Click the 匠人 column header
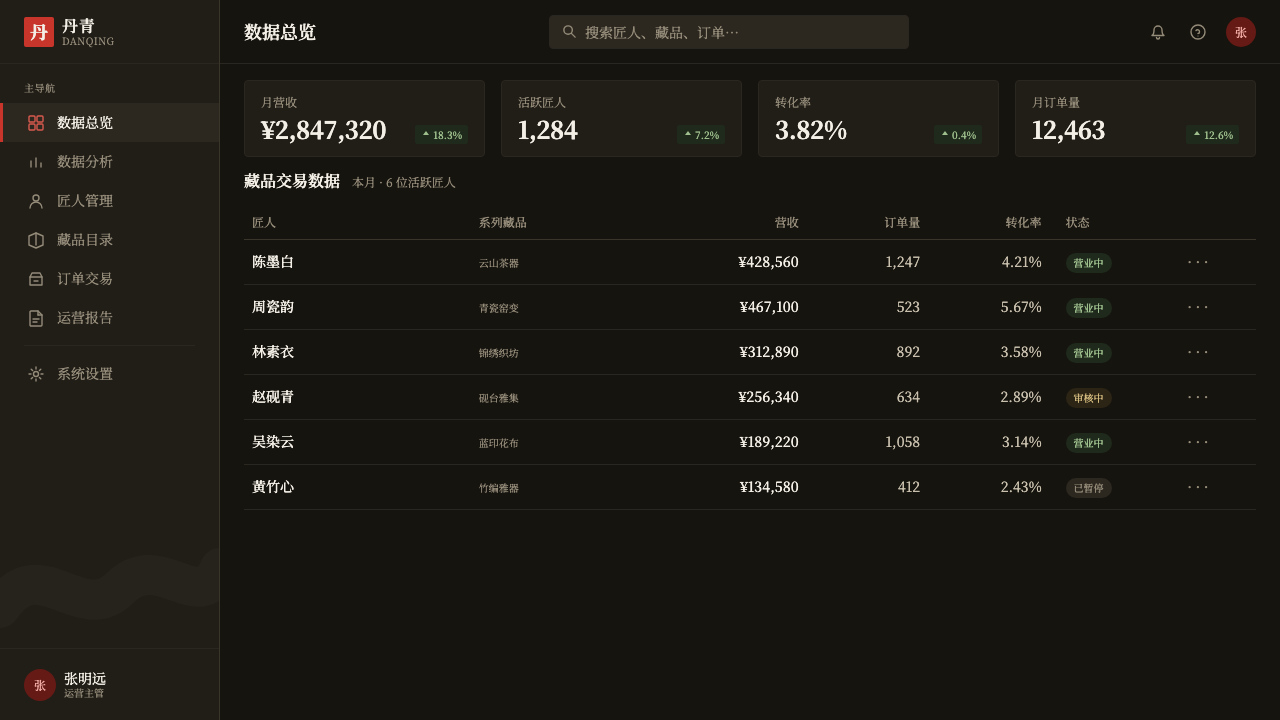Screen dimensions: 1280x720 click(264, 223)
